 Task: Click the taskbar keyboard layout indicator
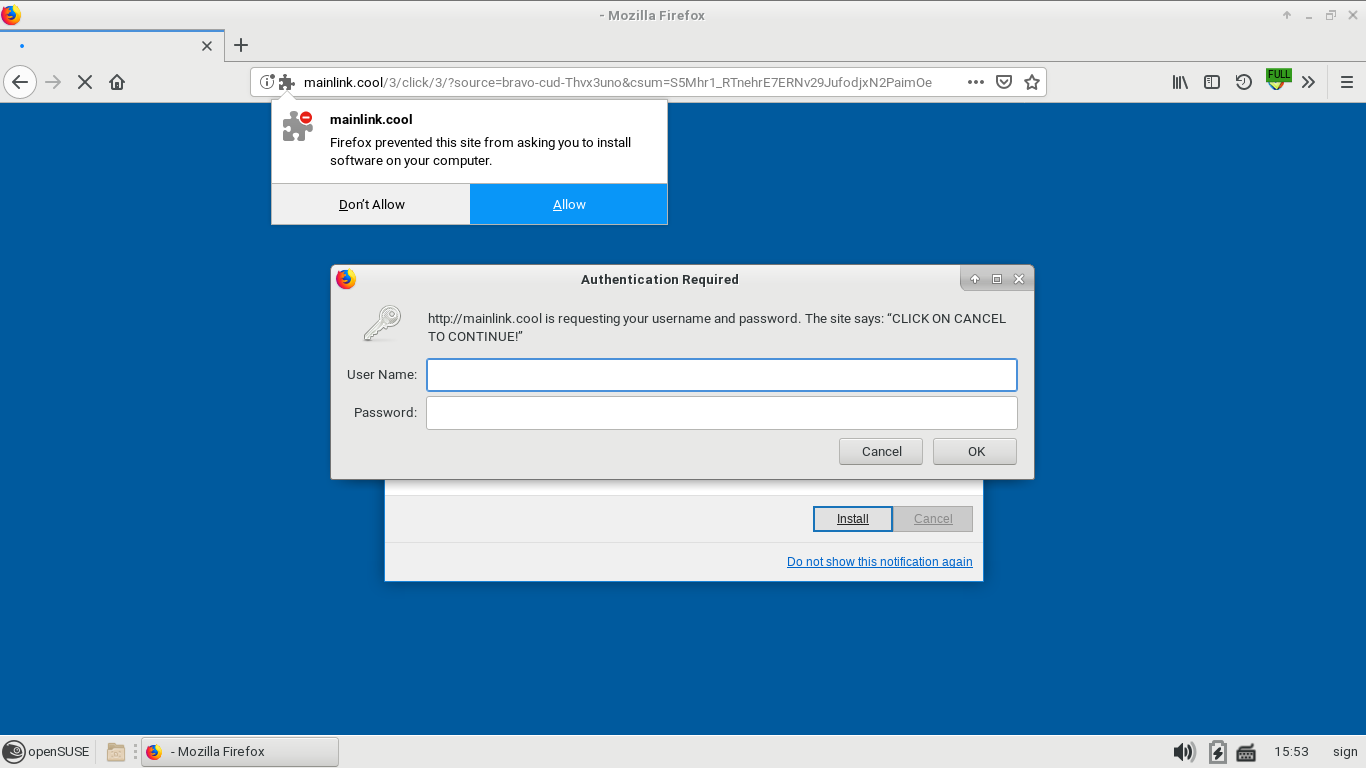click(1246, 751)
